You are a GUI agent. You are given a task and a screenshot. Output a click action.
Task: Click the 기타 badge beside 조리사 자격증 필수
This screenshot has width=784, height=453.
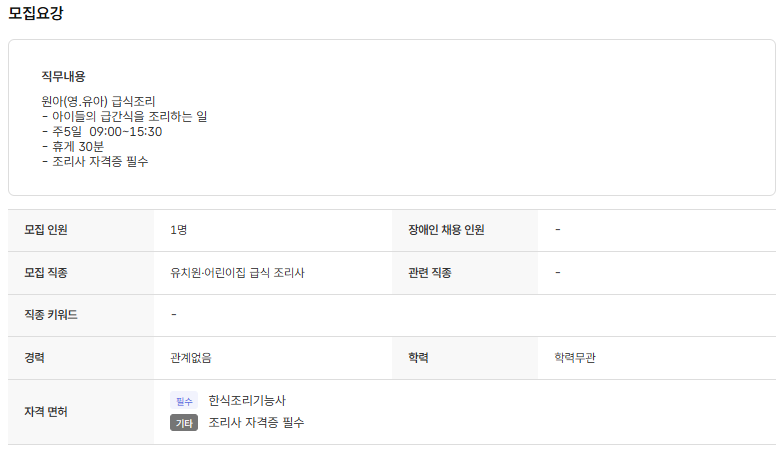pos(183,423)
